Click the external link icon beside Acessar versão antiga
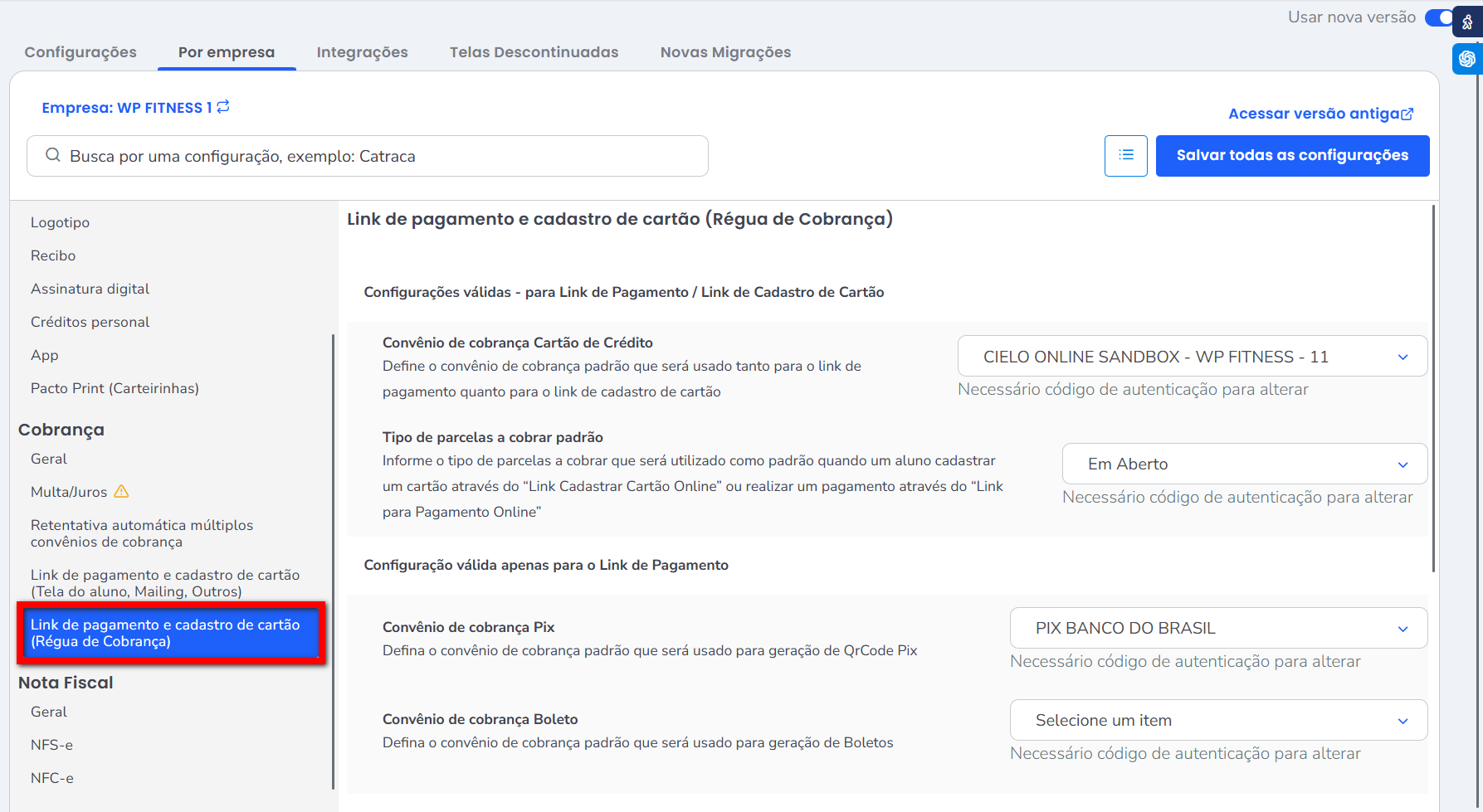The height and width of the screenshot is (812, 1483). pos(1407,114)
